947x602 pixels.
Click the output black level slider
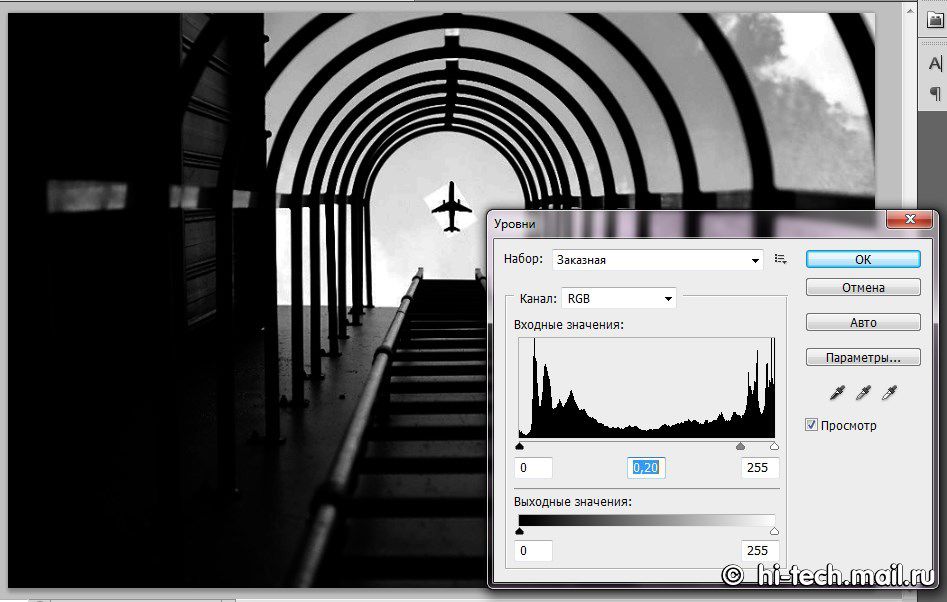519,531
